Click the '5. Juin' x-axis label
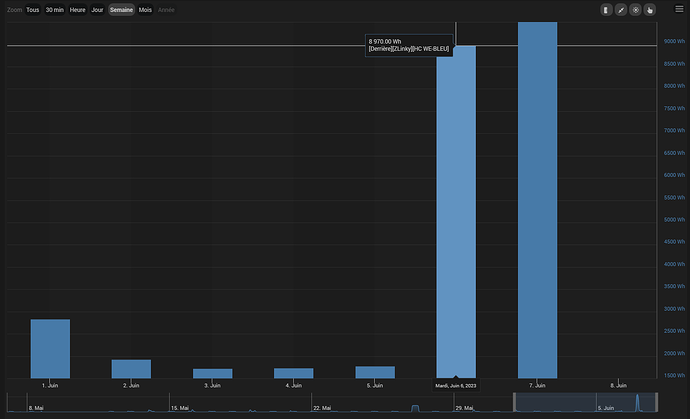 (375, 386)
